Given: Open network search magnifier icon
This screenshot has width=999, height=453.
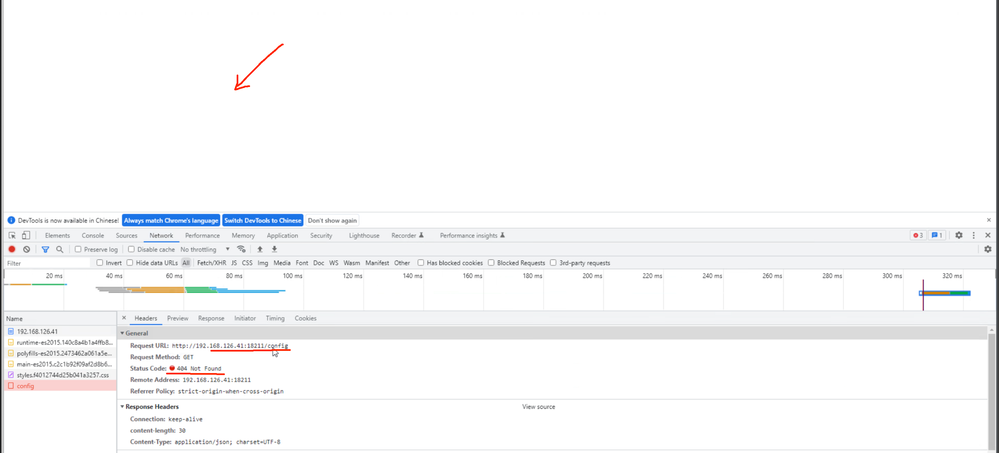Looking at the screenshot, I should 59,249.
